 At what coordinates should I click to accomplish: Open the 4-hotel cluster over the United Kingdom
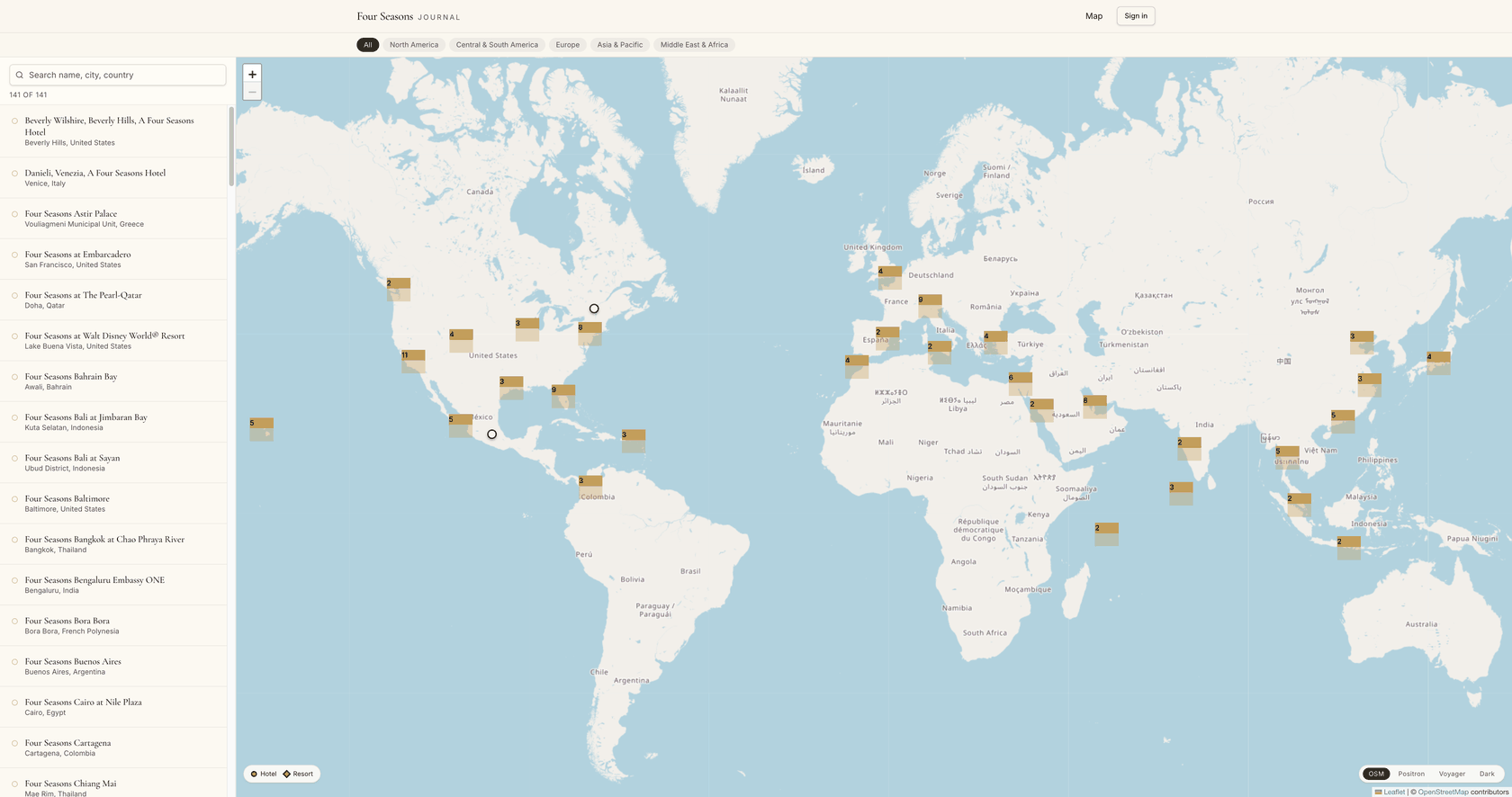[889, 278]
